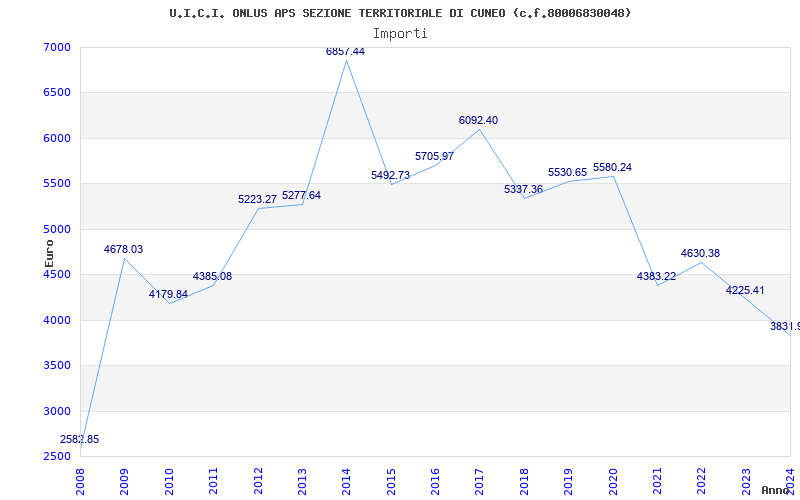Viewport: 800px width, 500px height.
Task: Select the 6857.44 data label
Action: 345,51
